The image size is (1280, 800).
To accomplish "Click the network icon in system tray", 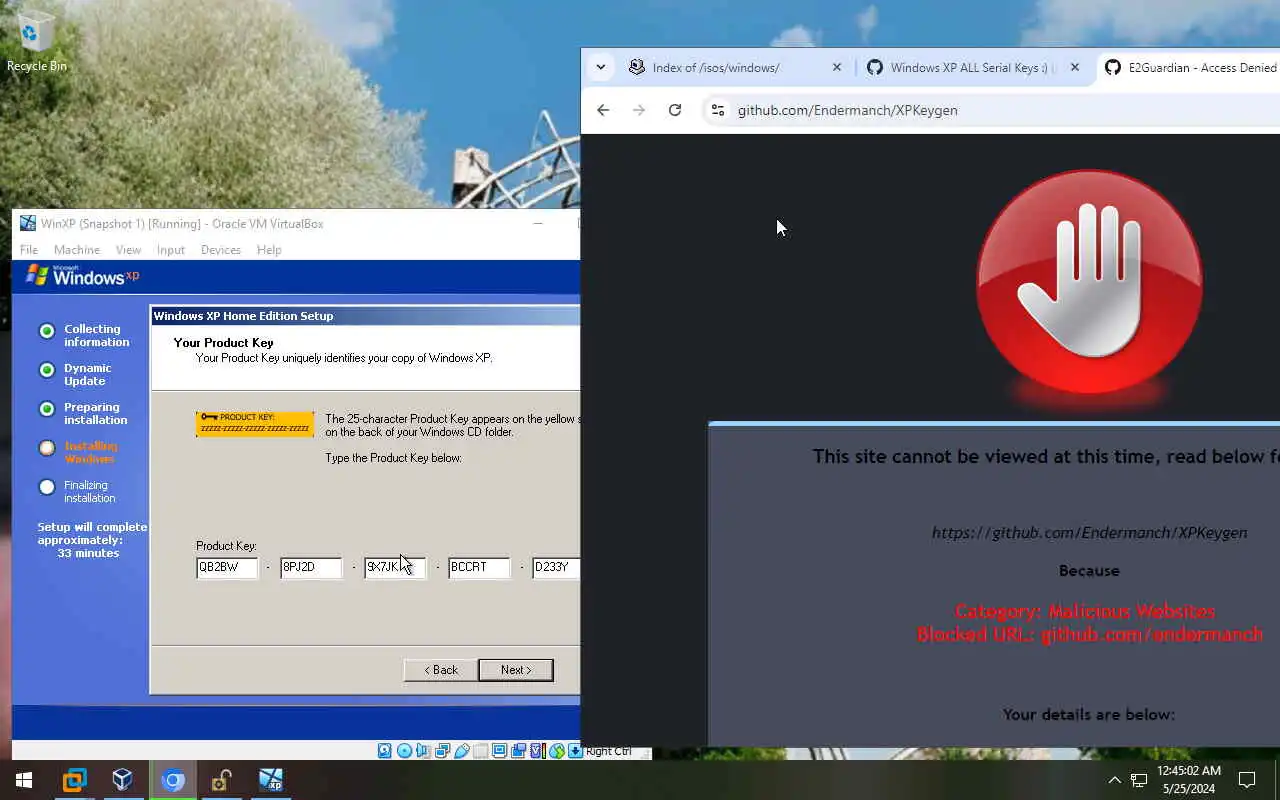I will (1138, 780).
